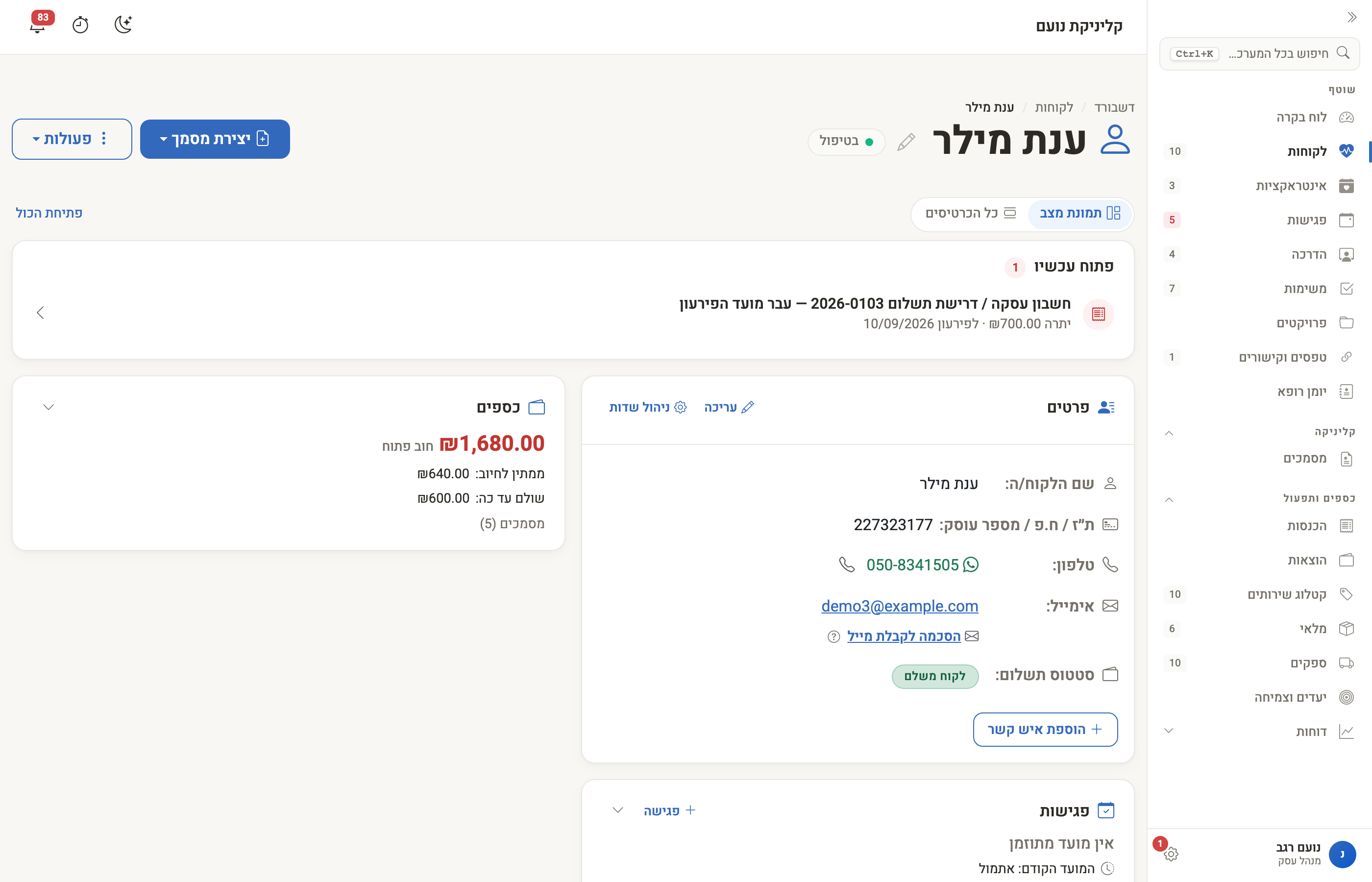Click the הסכמה לקבלת מייל link

(904, 637)
